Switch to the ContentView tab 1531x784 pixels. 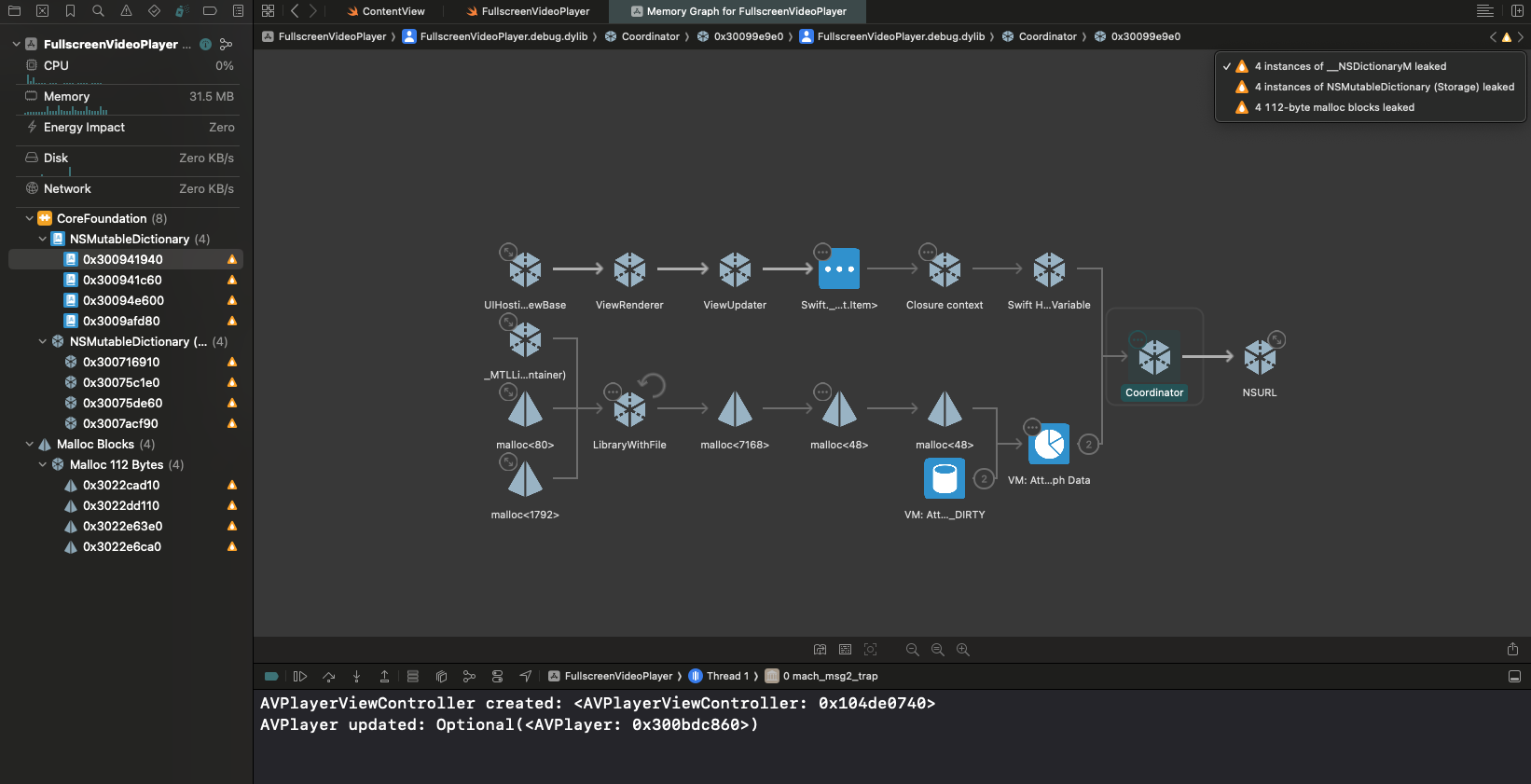[393, 11]
